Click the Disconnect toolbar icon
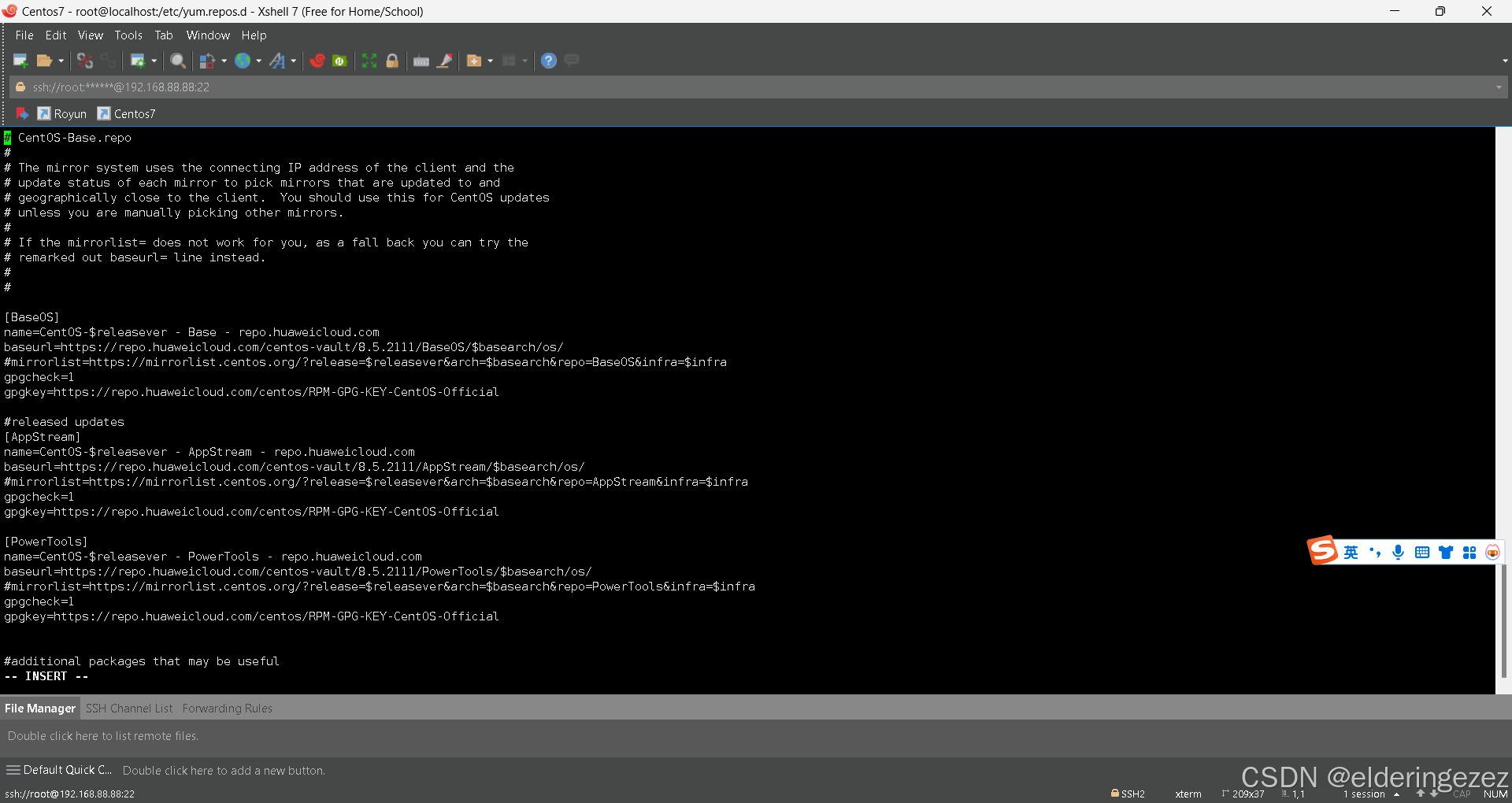The height and width of the screenshot is (803, 1512). 85,61
